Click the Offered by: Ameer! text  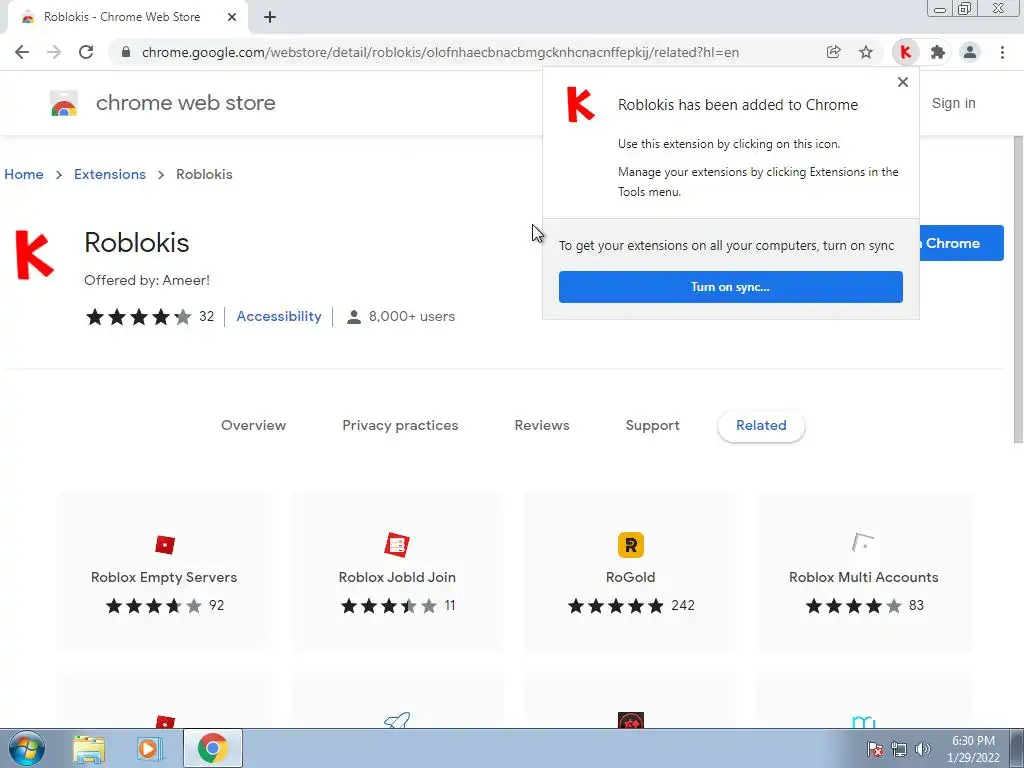(147, 280)
